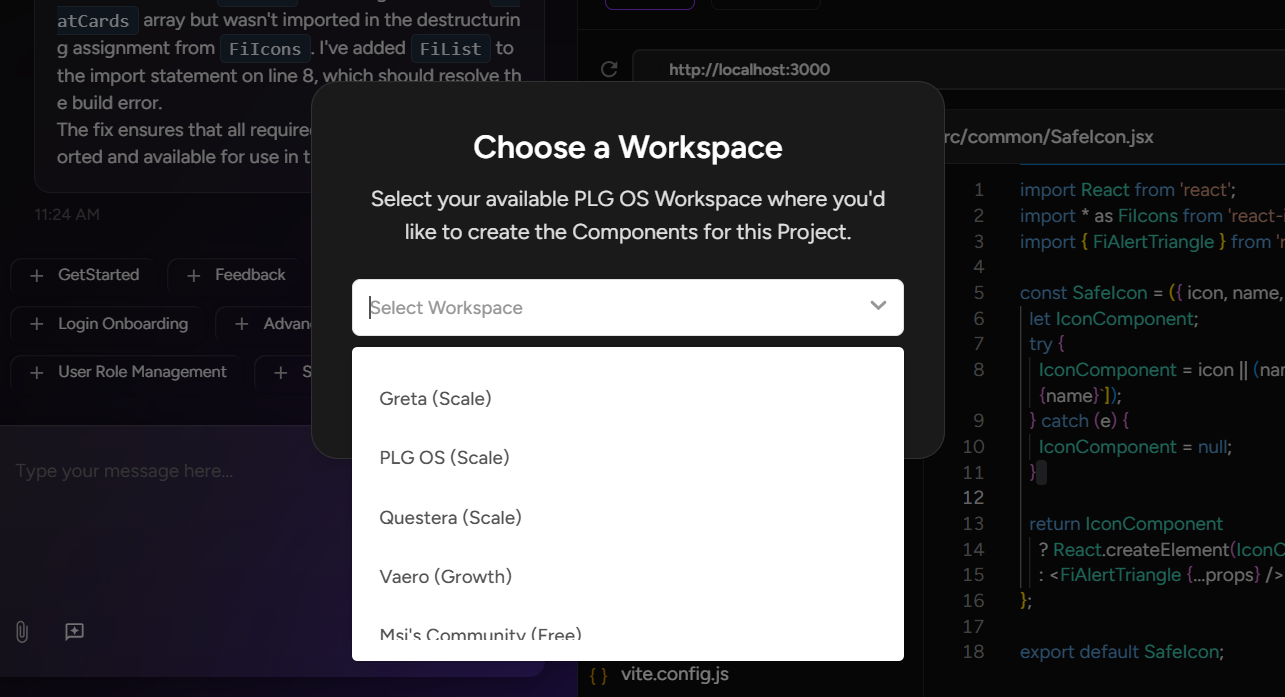Click the localhost:3000 URL bar
This screenshot has width=1285, height=697.
click(x=749, y=70)
